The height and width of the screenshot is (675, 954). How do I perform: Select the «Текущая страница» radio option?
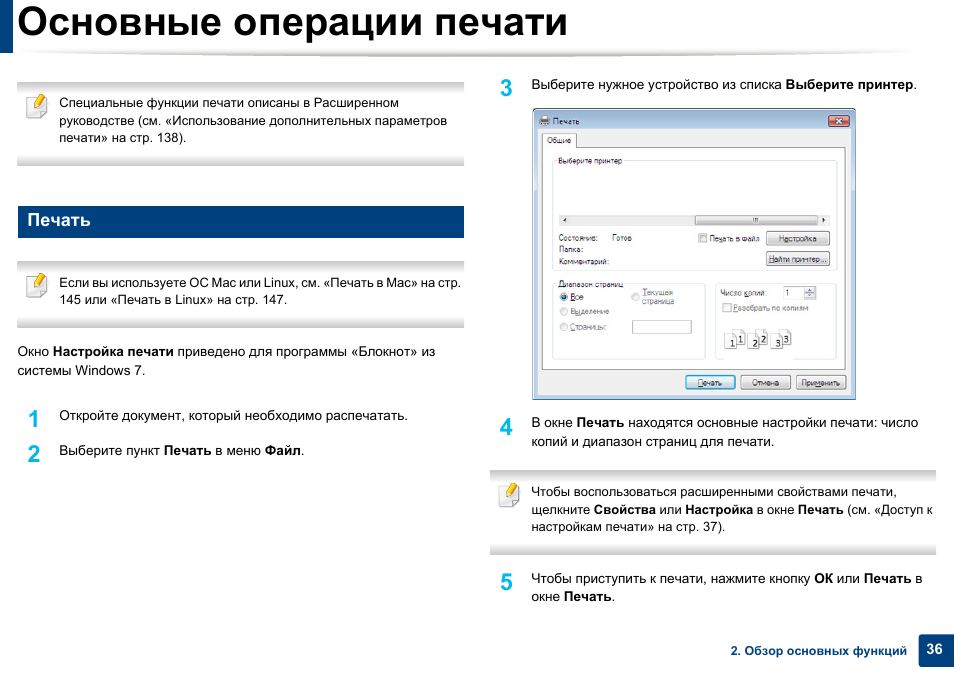coord(635,297)
